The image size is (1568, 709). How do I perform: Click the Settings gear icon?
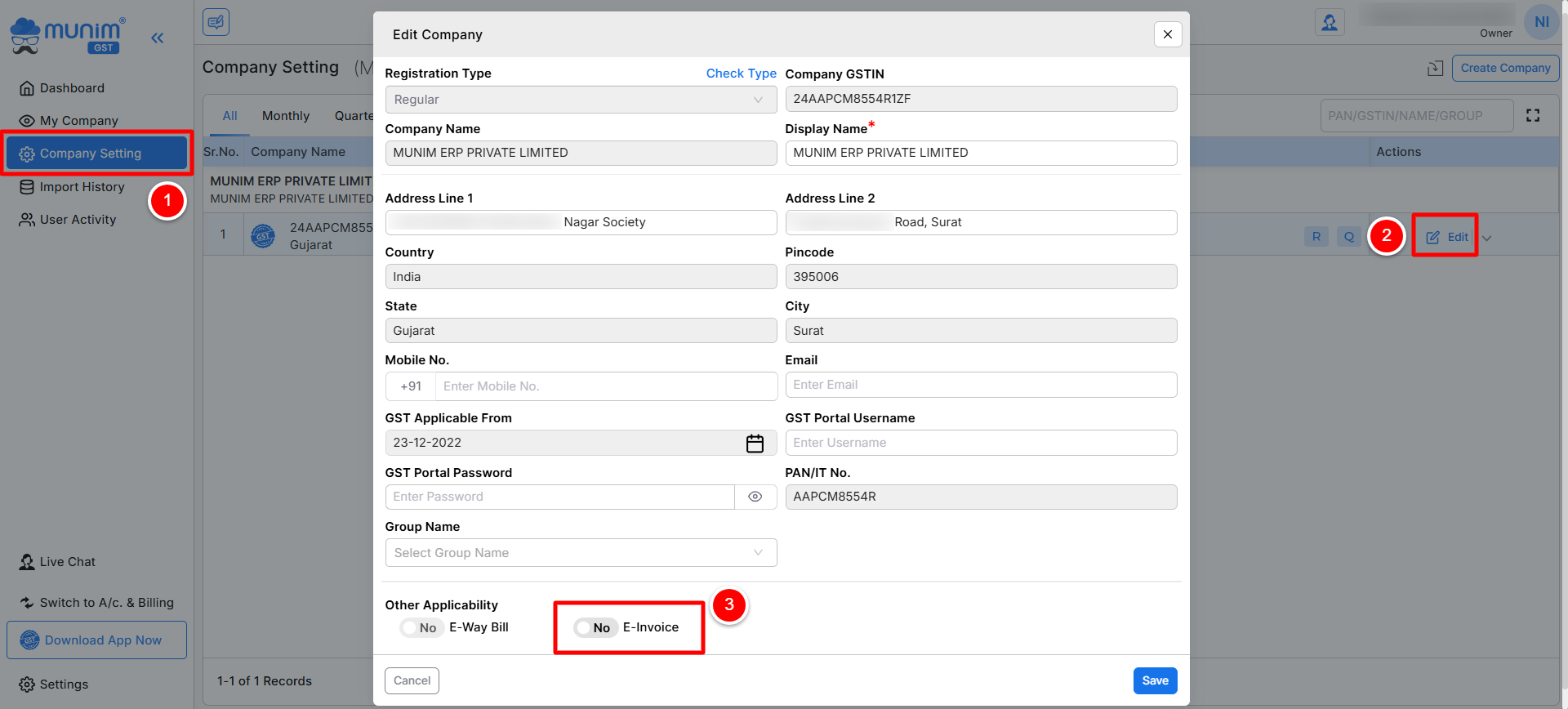27,684
